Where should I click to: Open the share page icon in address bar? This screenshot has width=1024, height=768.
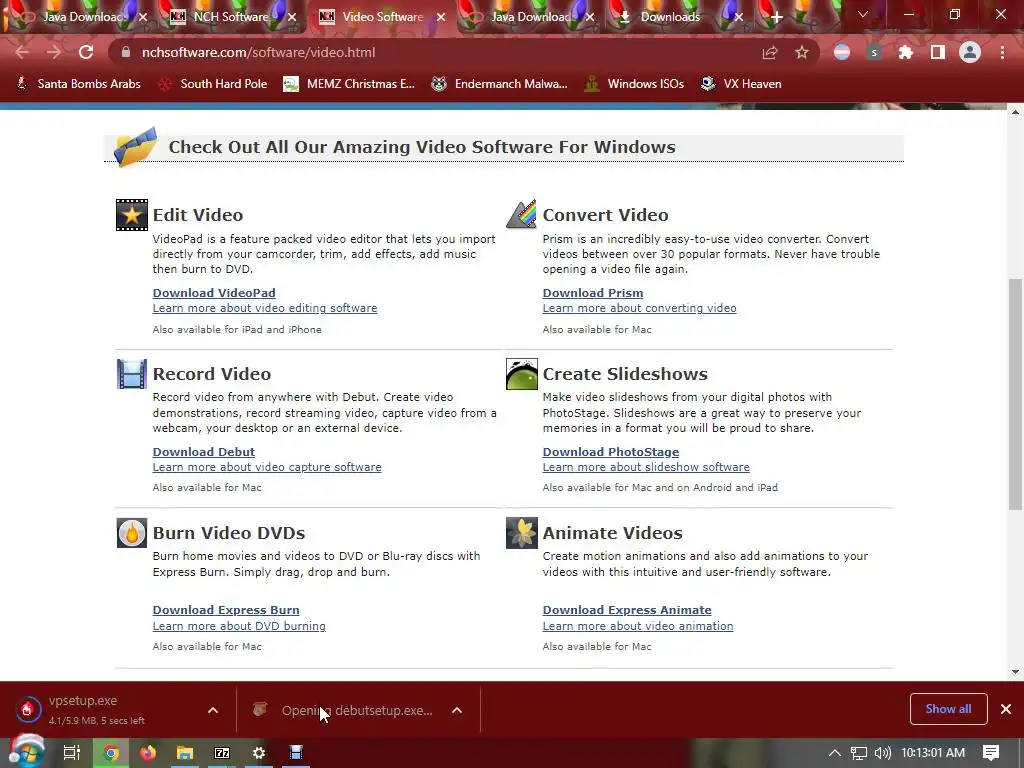[770, 52]
